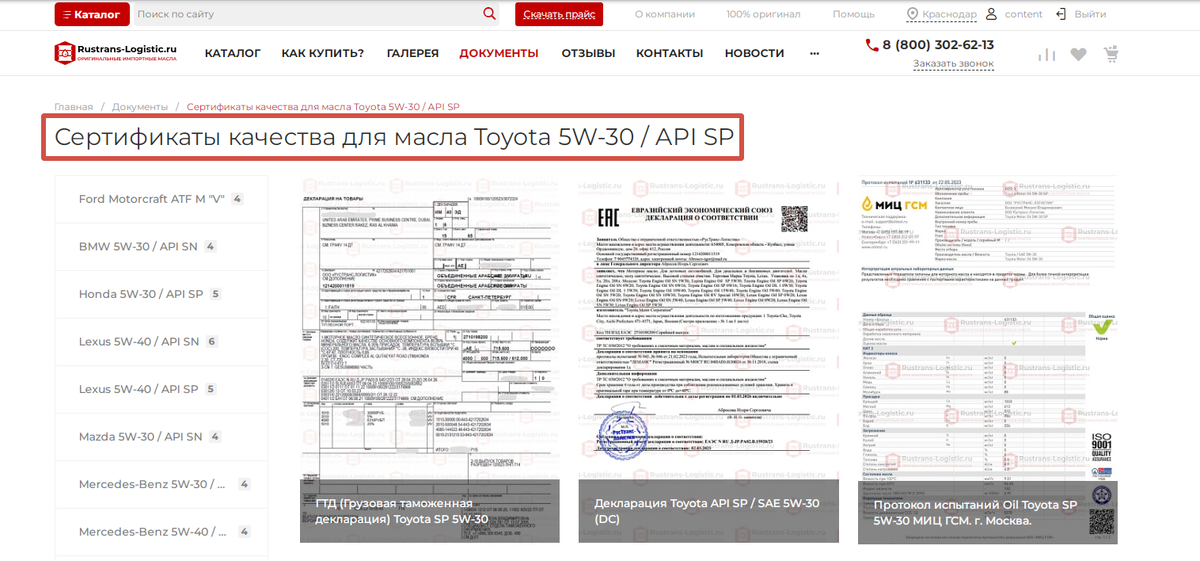Click the user profile icon
Screen dimensions: 1200x561
[991, 14]
